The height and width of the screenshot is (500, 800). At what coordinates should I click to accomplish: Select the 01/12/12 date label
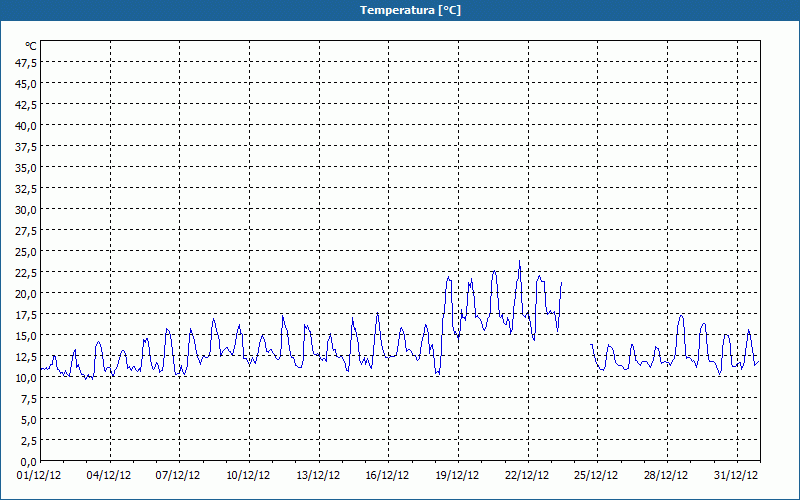point(38,476)
